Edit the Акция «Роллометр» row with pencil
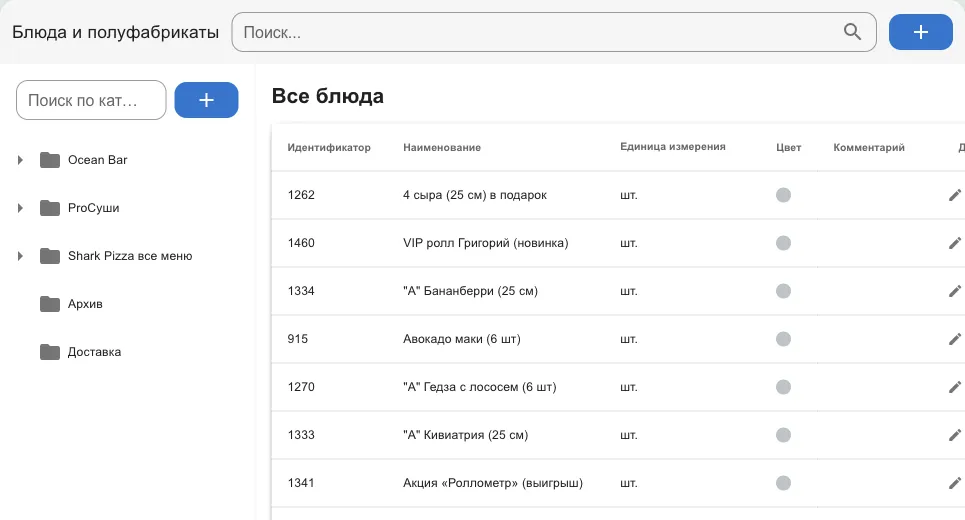The width and height of the screenshot is (965, 520). coord(955,483)
